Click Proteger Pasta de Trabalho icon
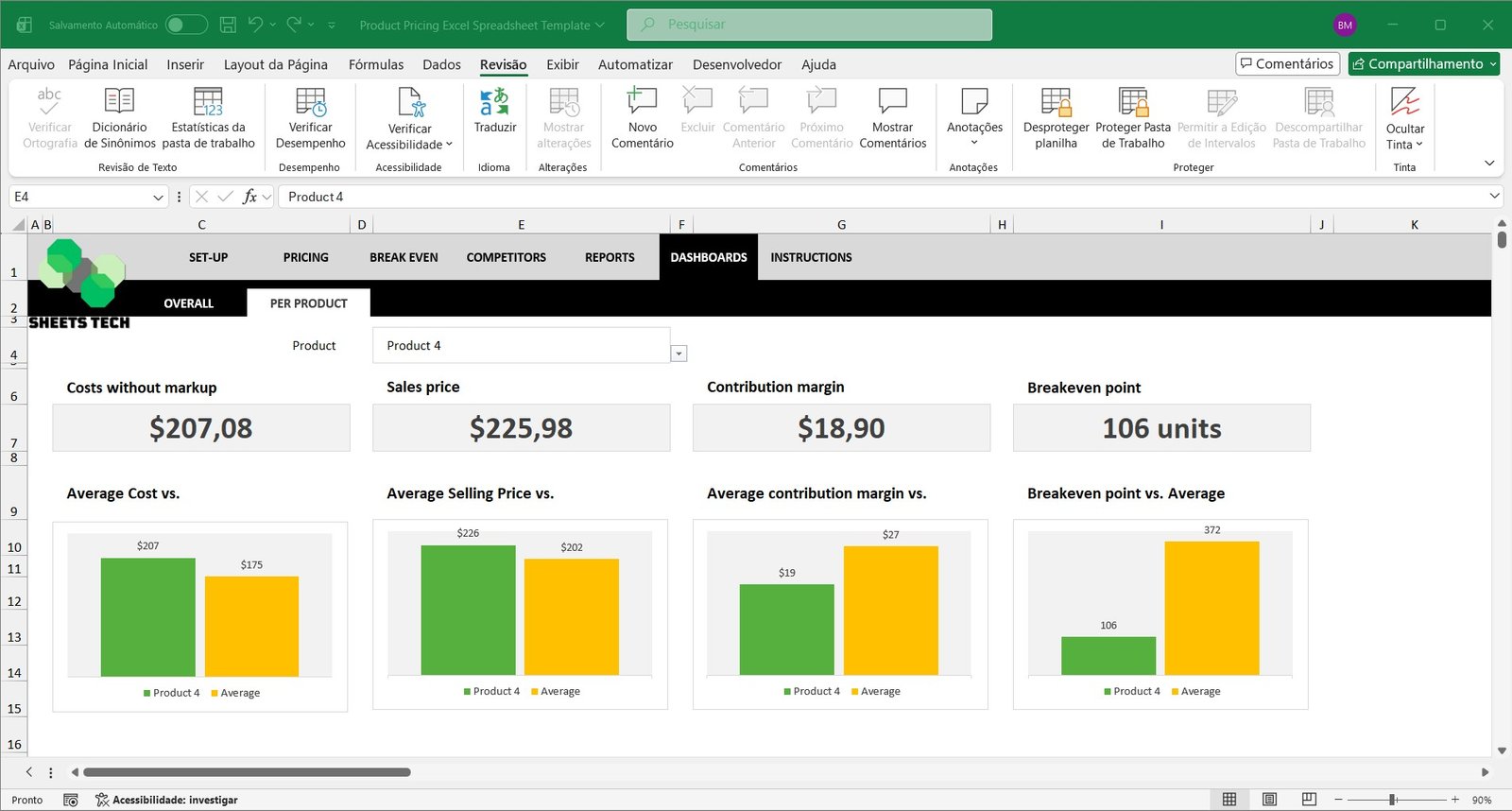The image size is (1512, 811). pos(1133,101)
